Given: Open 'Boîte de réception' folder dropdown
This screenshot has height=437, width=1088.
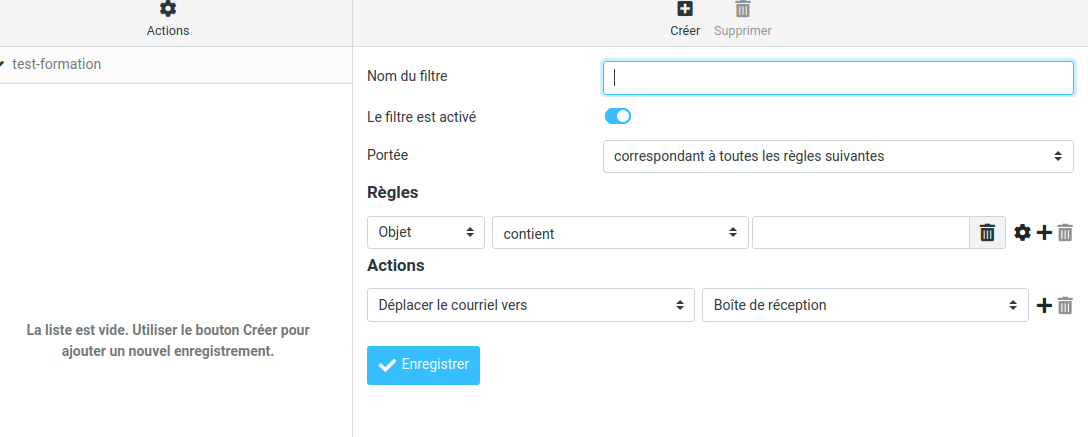Looking at the screenshot, I should click(x=865, y=305).
